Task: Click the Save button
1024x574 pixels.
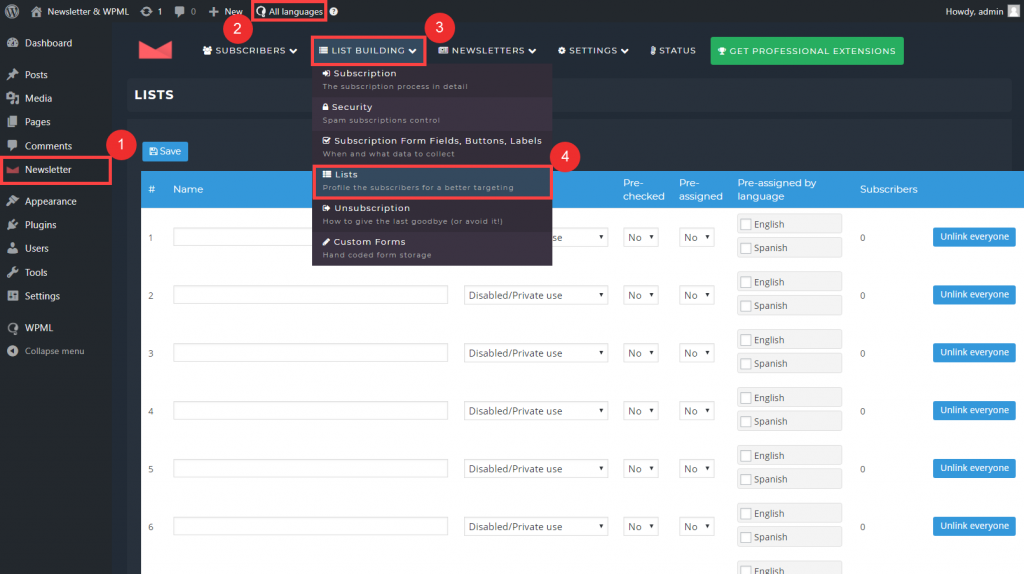Action: (165, 151)
